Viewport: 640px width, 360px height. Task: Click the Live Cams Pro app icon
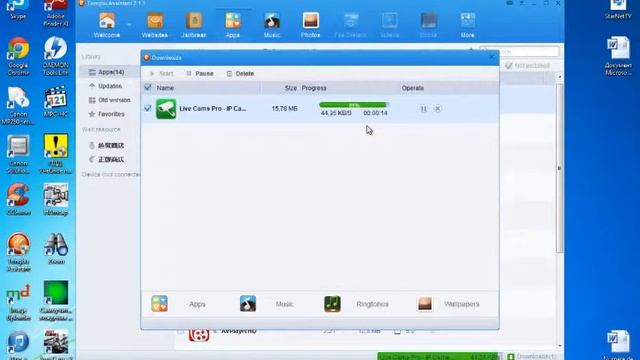(x=166, y=109)
